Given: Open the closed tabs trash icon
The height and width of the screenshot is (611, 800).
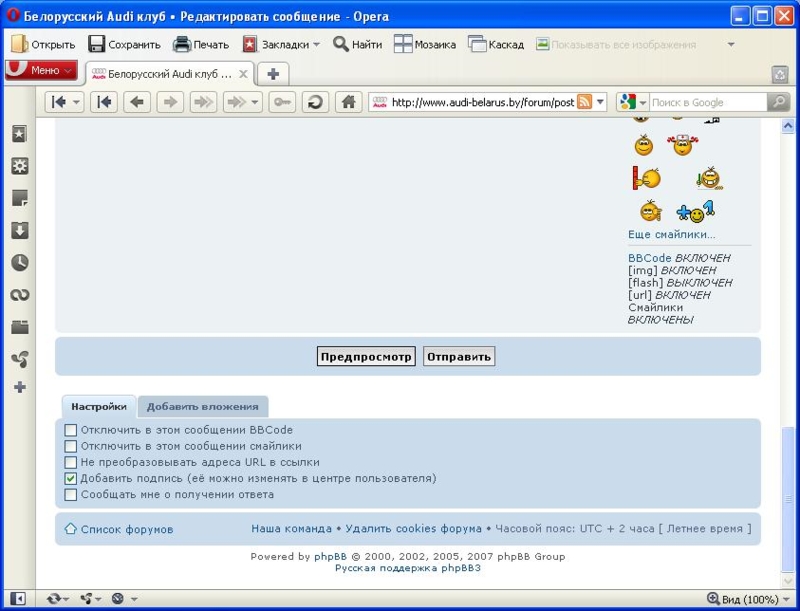Looking at the screenshot, I should point(780,74).
